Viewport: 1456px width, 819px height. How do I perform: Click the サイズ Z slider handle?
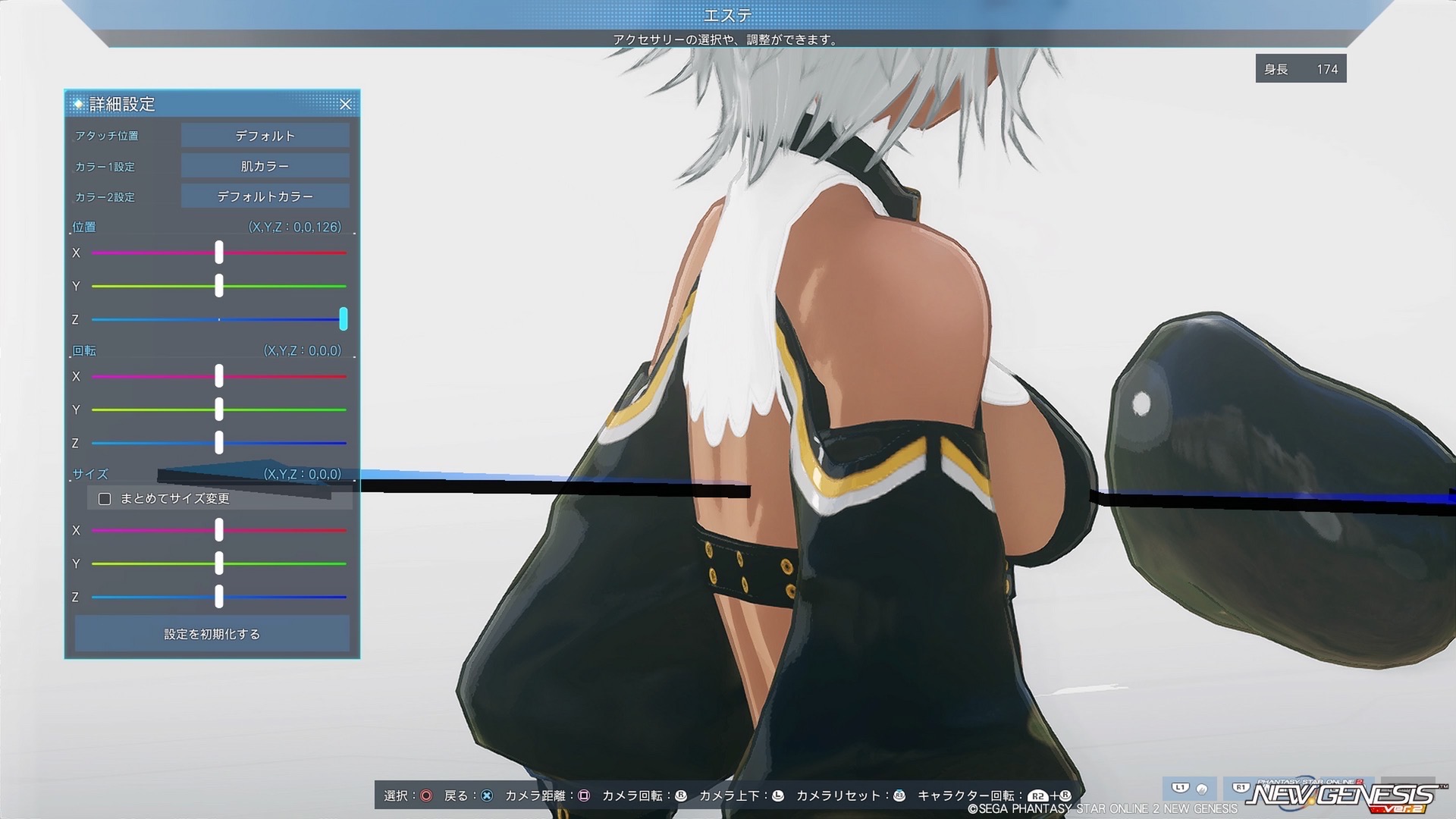[219, 597]
